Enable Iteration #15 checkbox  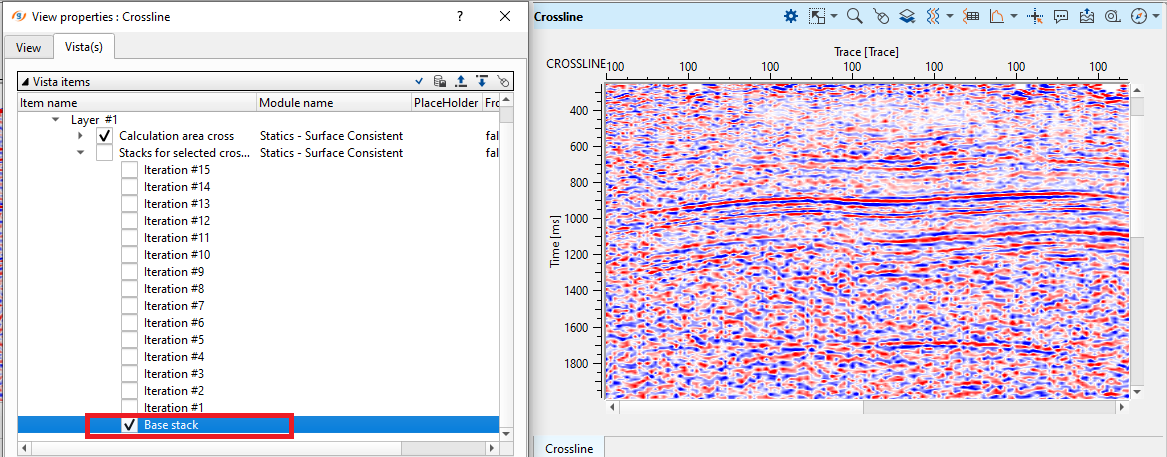click(130, 170)
